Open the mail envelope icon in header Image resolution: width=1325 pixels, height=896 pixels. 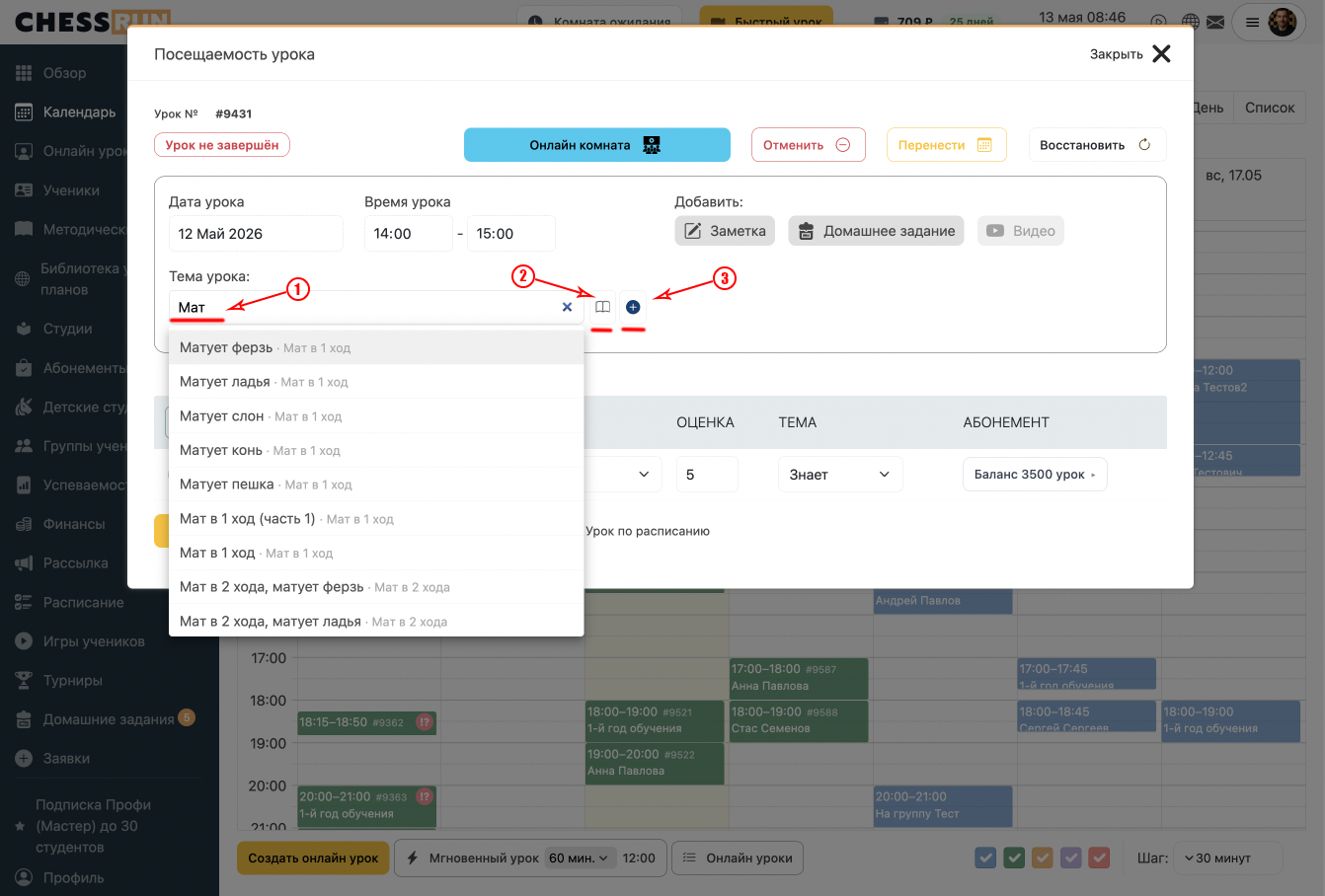(1215, 22)
